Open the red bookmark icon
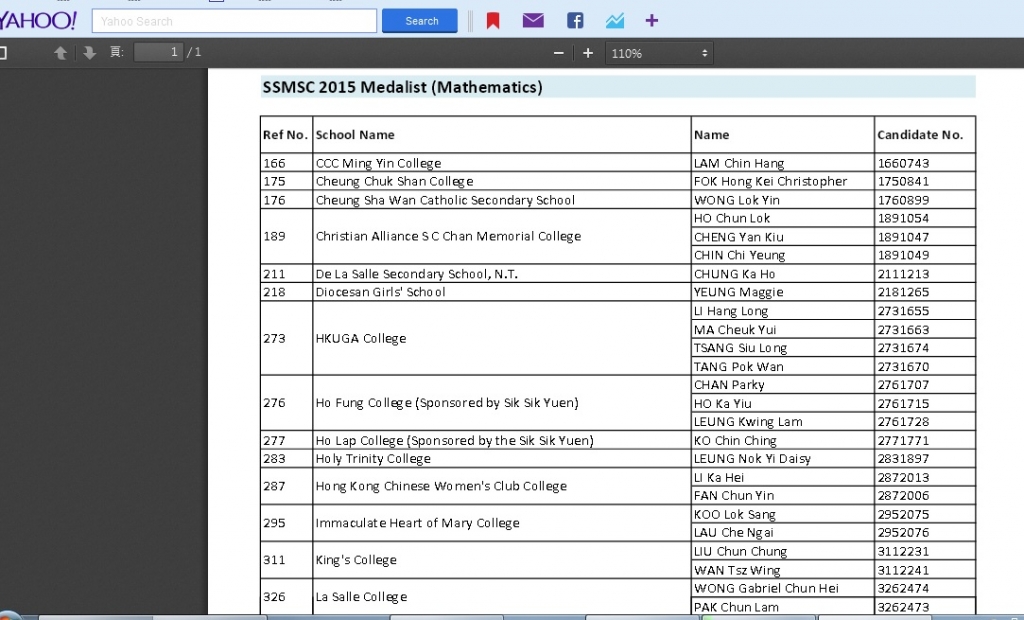The width and height of the screenshot is (1024, 620). [x=493, y=21]
